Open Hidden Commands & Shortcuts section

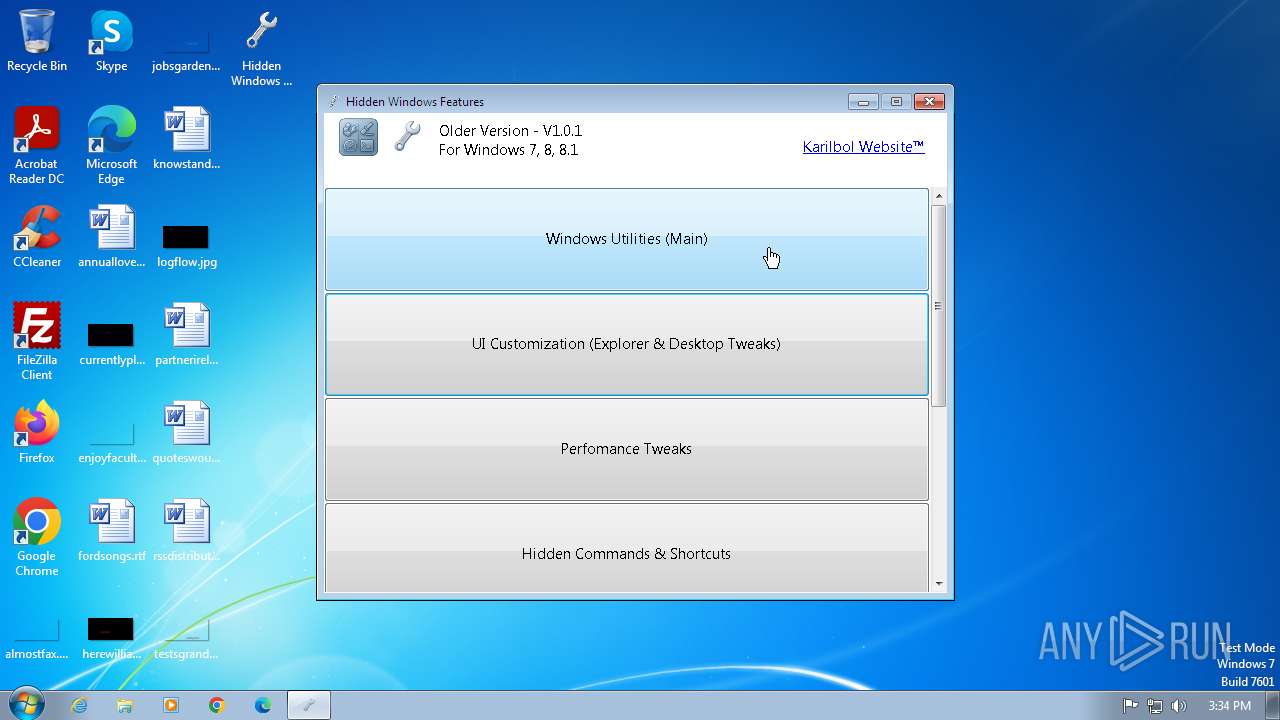click(x=627, y=548)
